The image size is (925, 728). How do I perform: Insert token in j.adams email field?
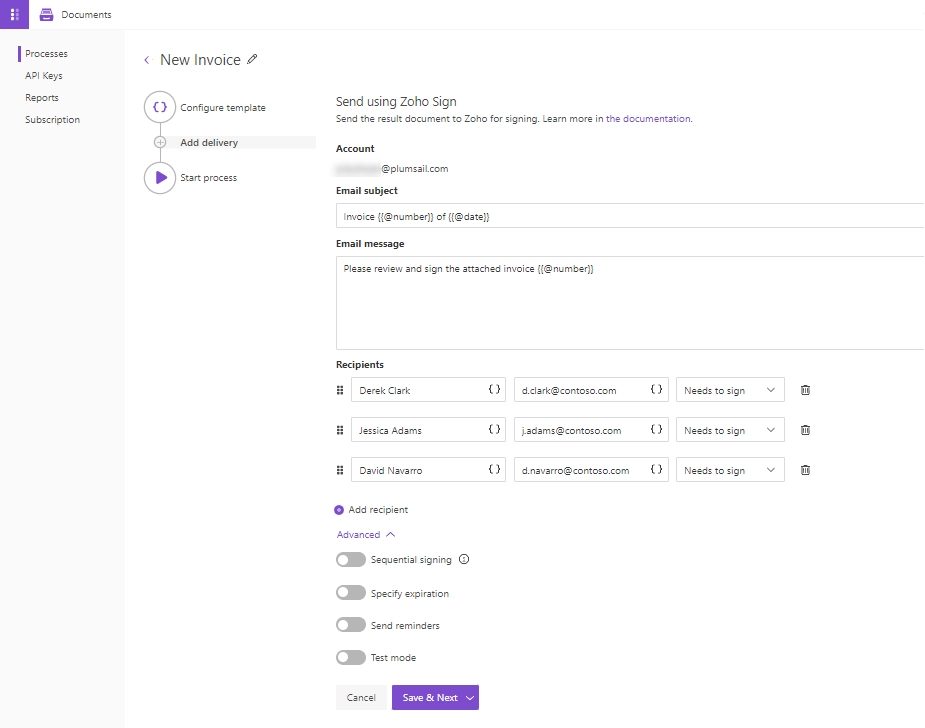[656, 429]
